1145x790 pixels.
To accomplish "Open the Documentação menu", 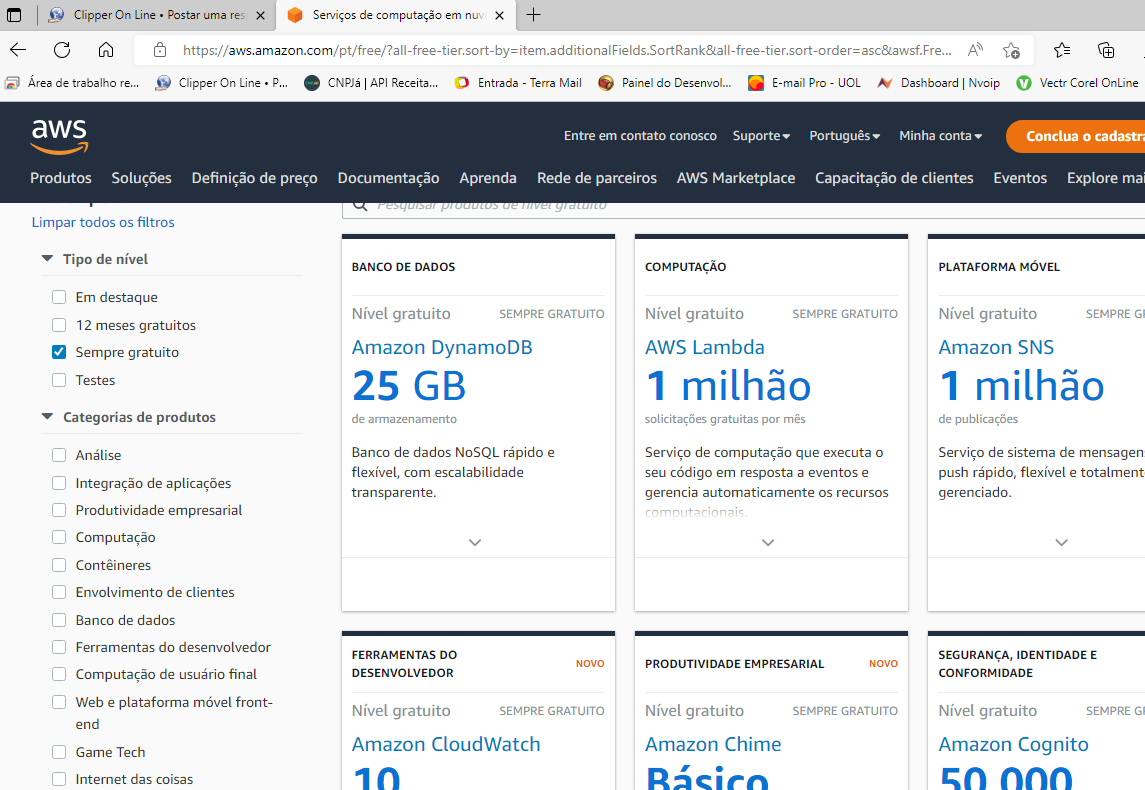I will pos(388,178).
